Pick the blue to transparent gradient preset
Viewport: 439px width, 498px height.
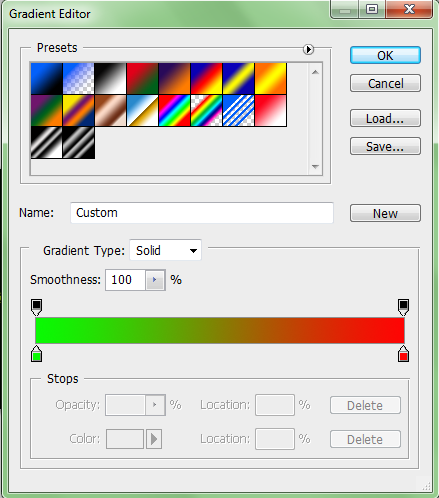coord(78,79)
